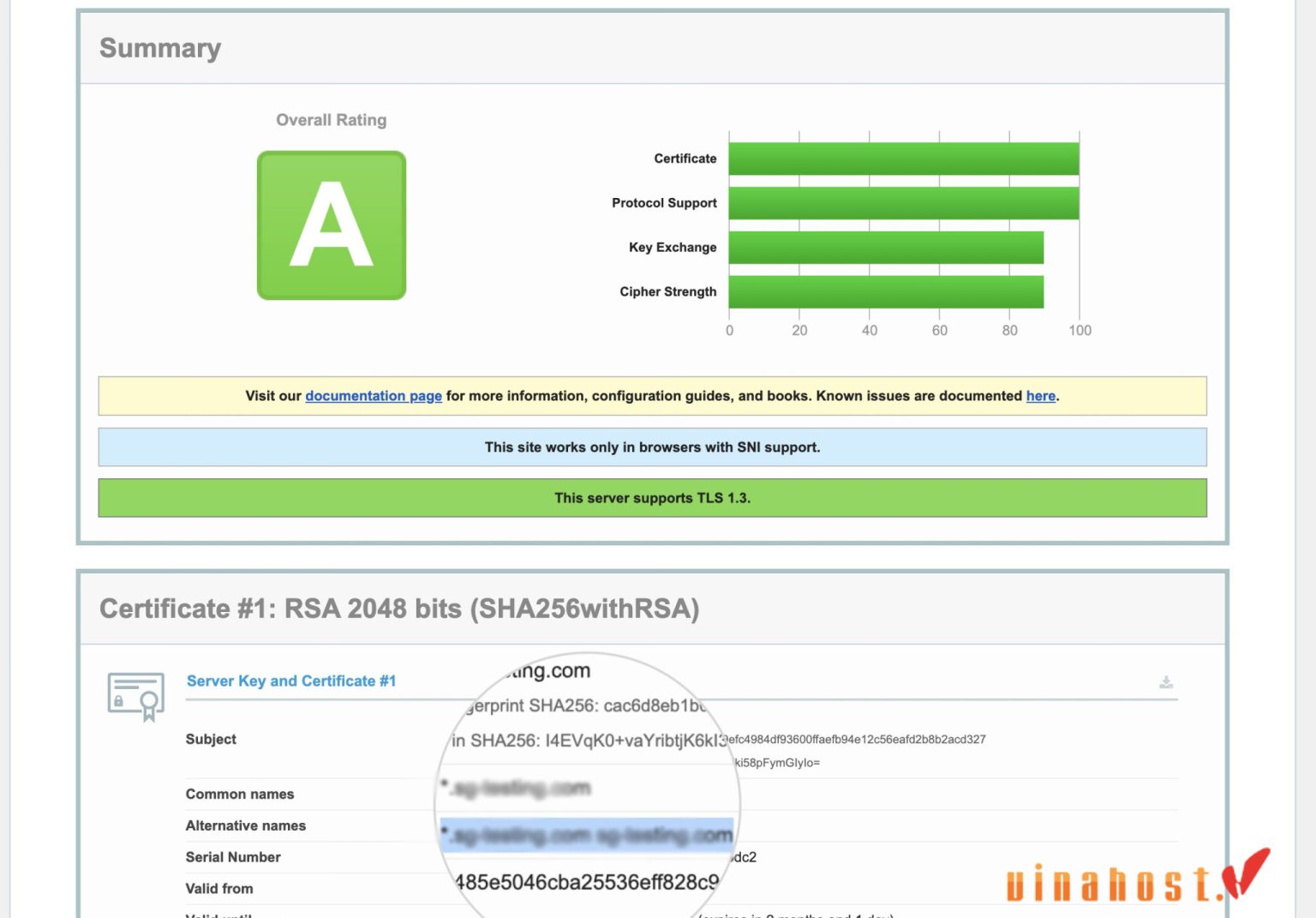Viewport: 1316px width, 918px height.
Task: Open the documentation page link
Action: [x=374, y=395]
